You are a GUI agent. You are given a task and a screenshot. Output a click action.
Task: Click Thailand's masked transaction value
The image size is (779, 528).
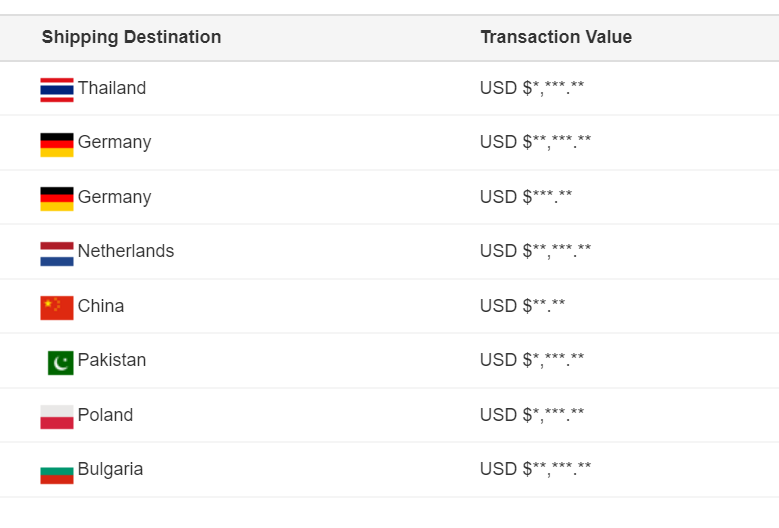tap(532, 88)
